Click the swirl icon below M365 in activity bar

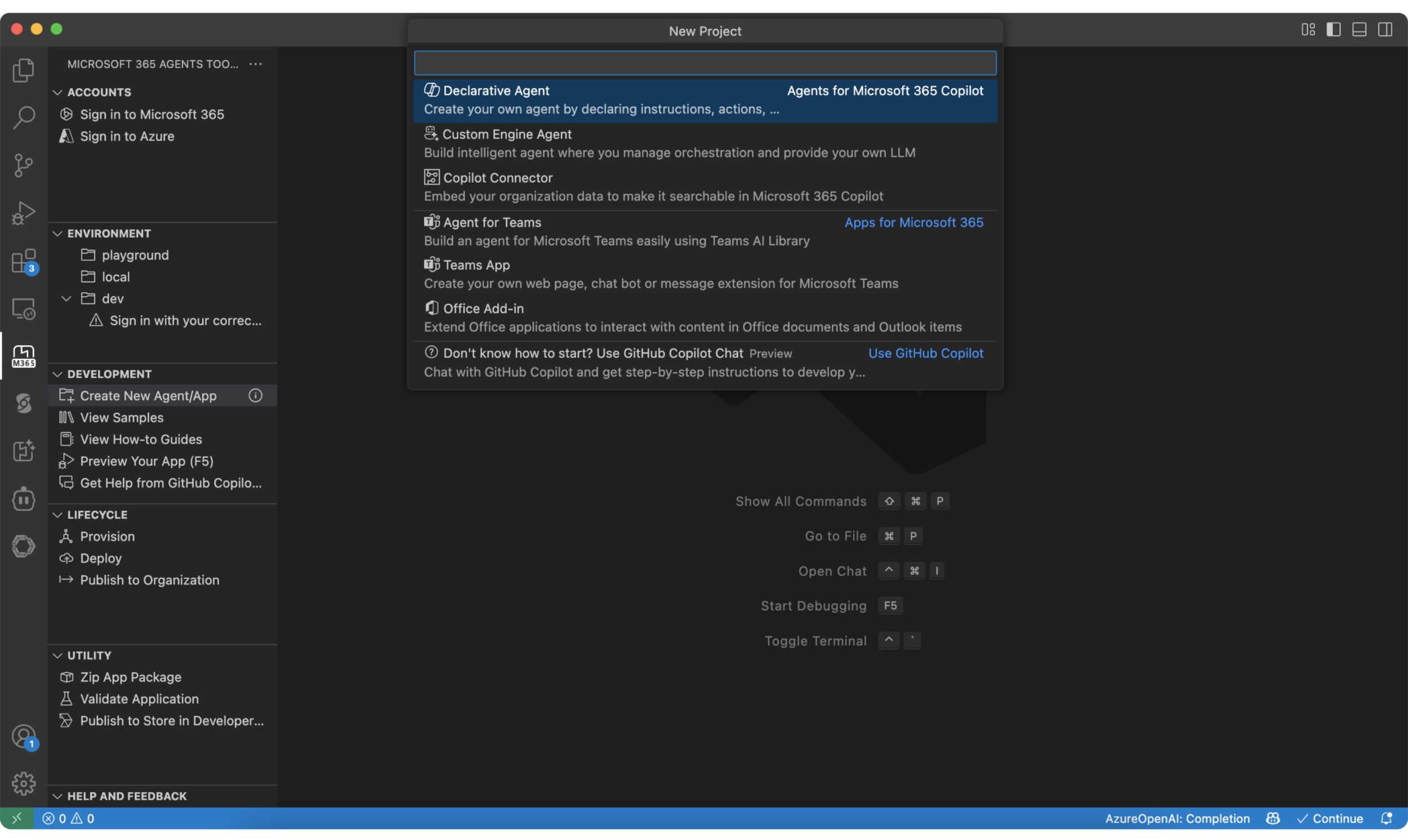[23, 403]
